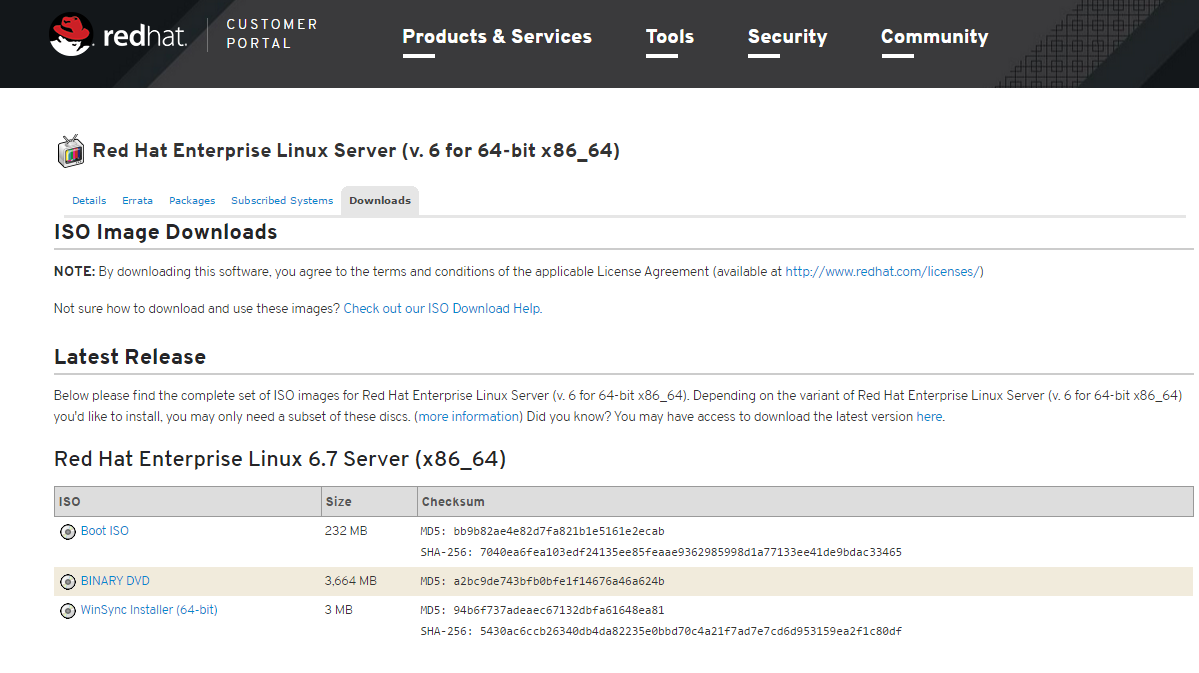The image size is (1199, 673).
Task: Open the Tools menu
Action: (x=670, y=37)
